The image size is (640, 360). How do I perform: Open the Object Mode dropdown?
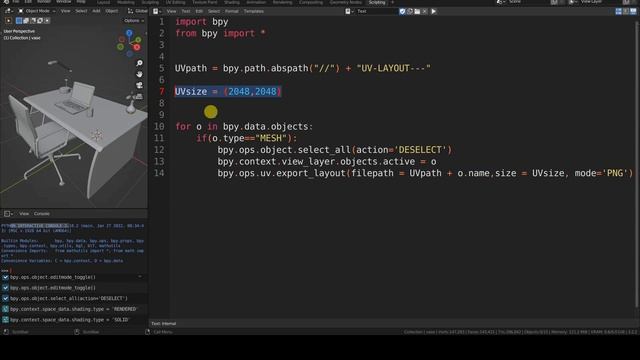coord(37,11)
